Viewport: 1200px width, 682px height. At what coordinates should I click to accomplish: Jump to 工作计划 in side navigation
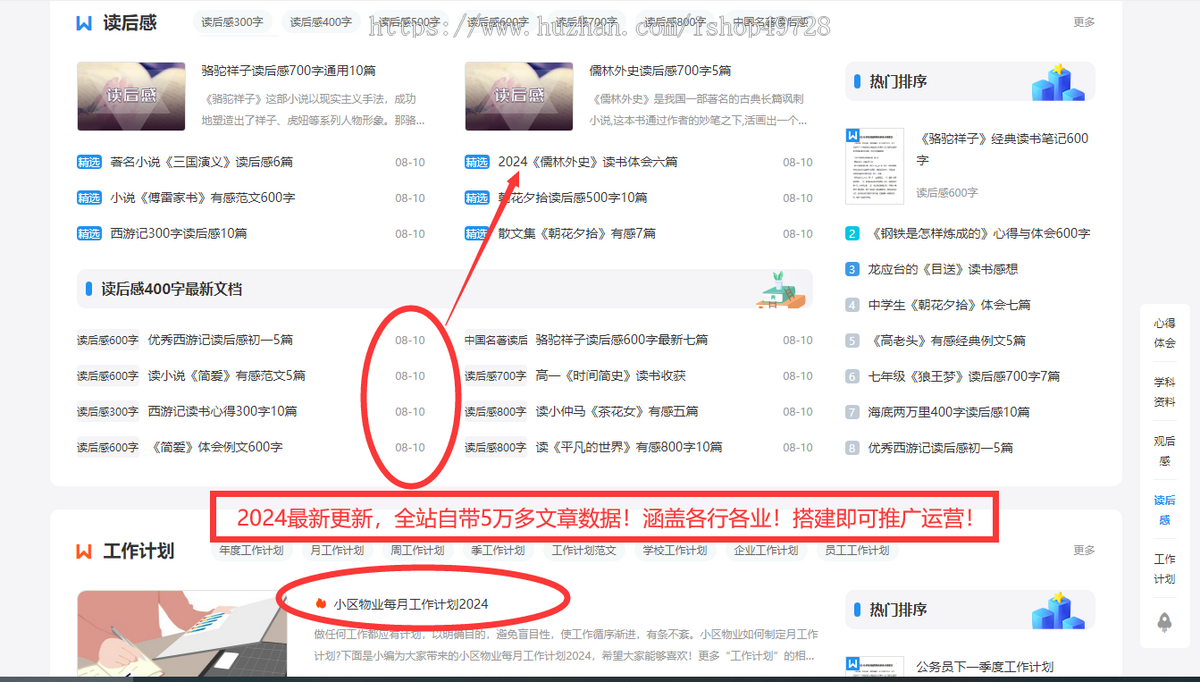point(1164,569)
